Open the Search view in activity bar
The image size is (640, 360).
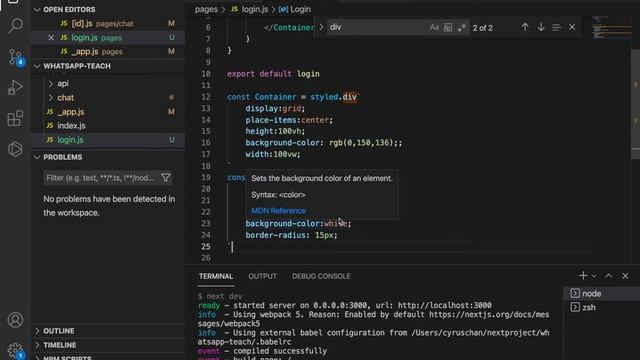point(15,25)
